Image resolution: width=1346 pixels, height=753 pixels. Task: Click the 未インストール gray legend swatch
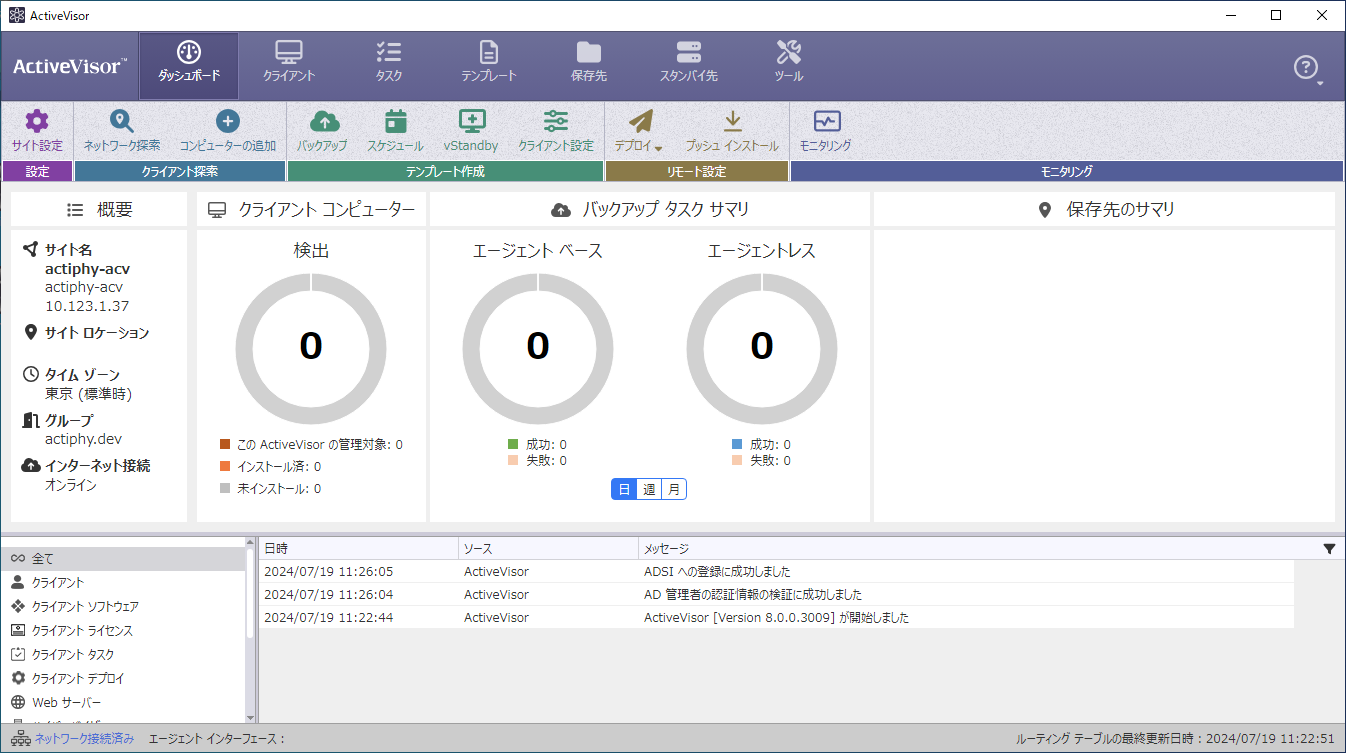click(225, 488)
